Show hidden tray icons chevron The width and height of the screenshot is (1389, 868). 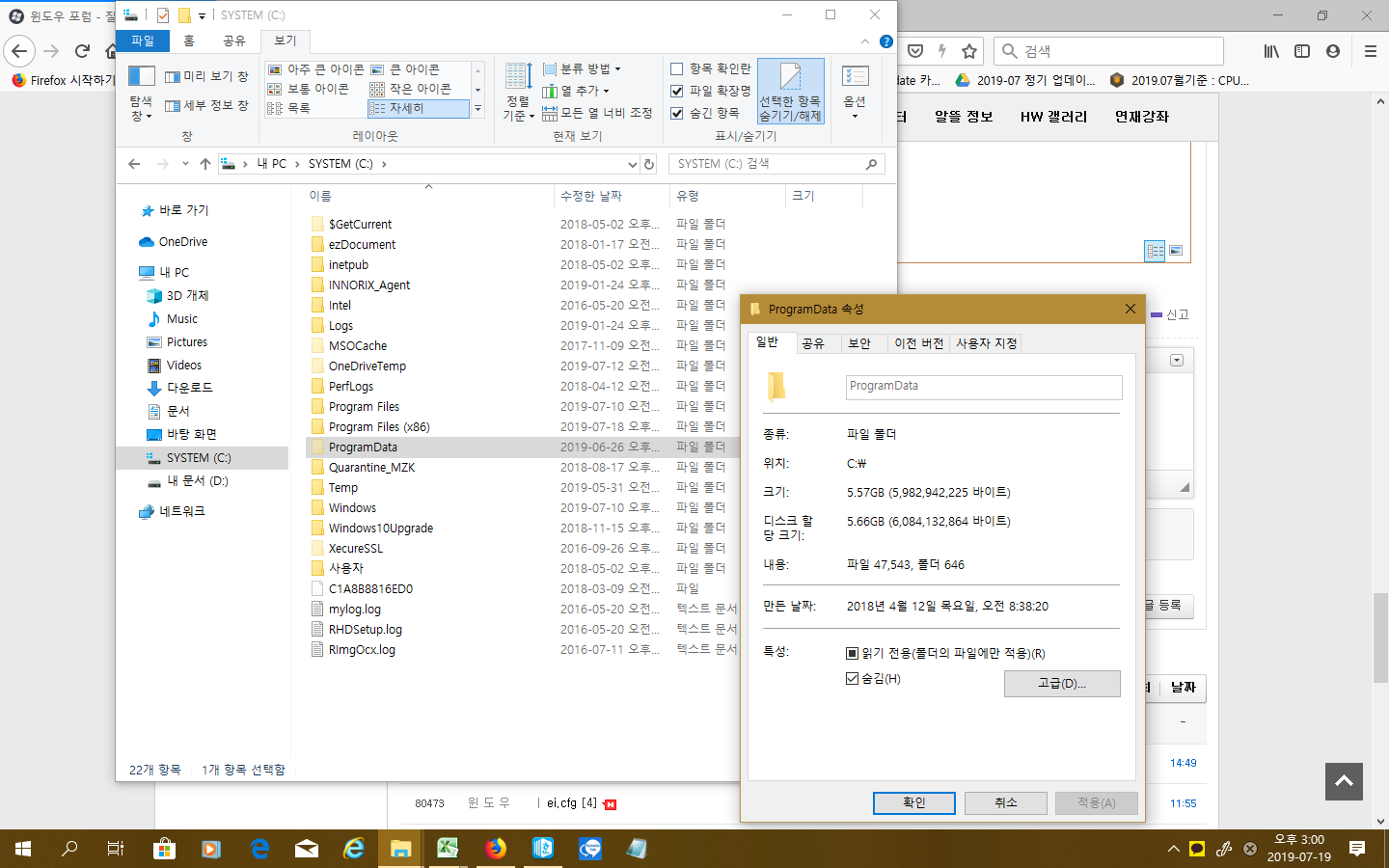pos(1174,849)
